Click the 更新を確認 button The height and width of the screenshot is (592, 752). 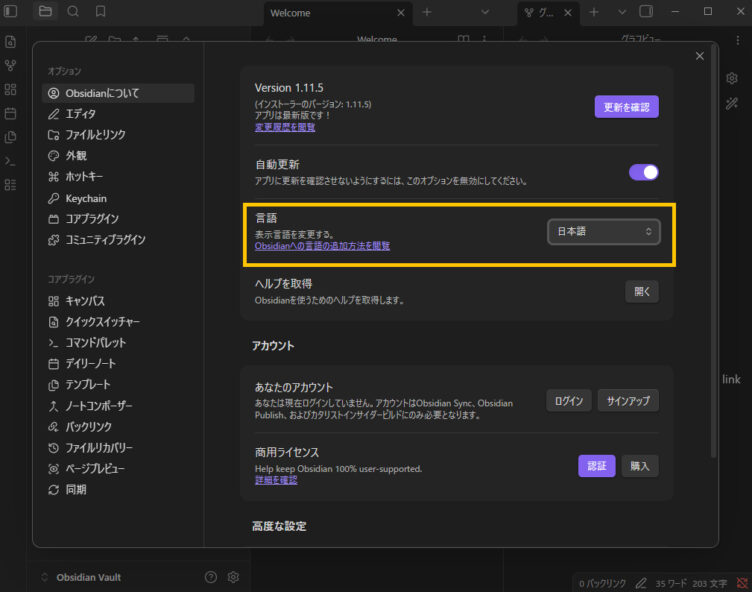tap(626, 106)
